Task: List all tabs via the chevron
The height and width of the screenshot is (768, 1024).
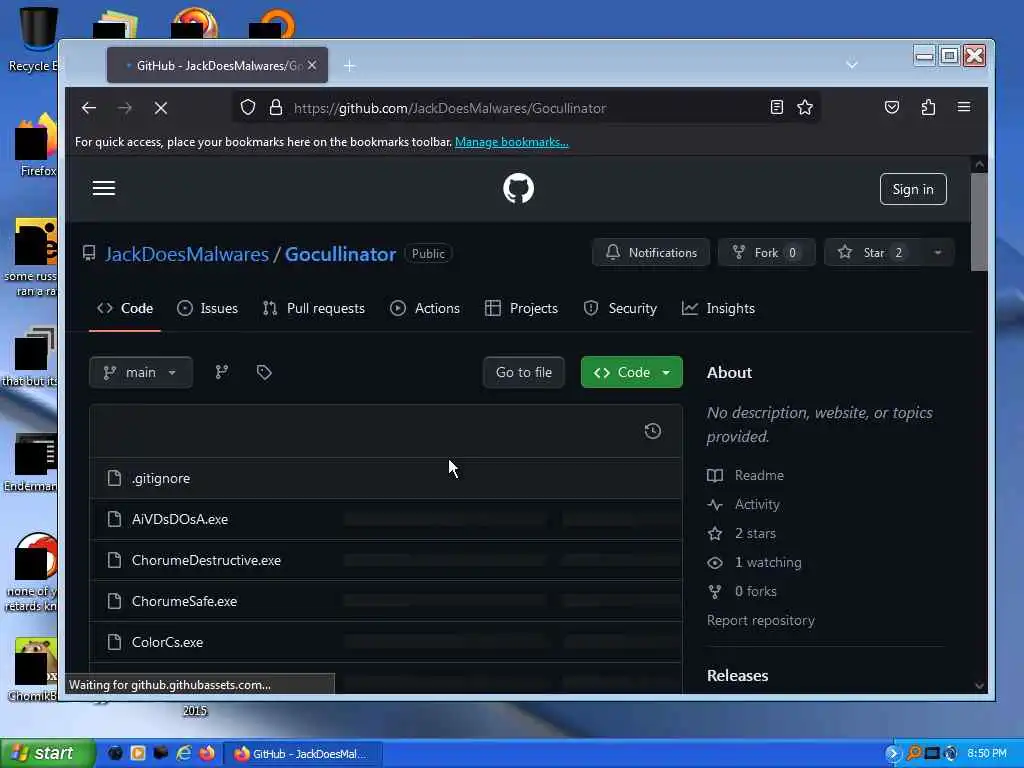Action: point(852,65)
